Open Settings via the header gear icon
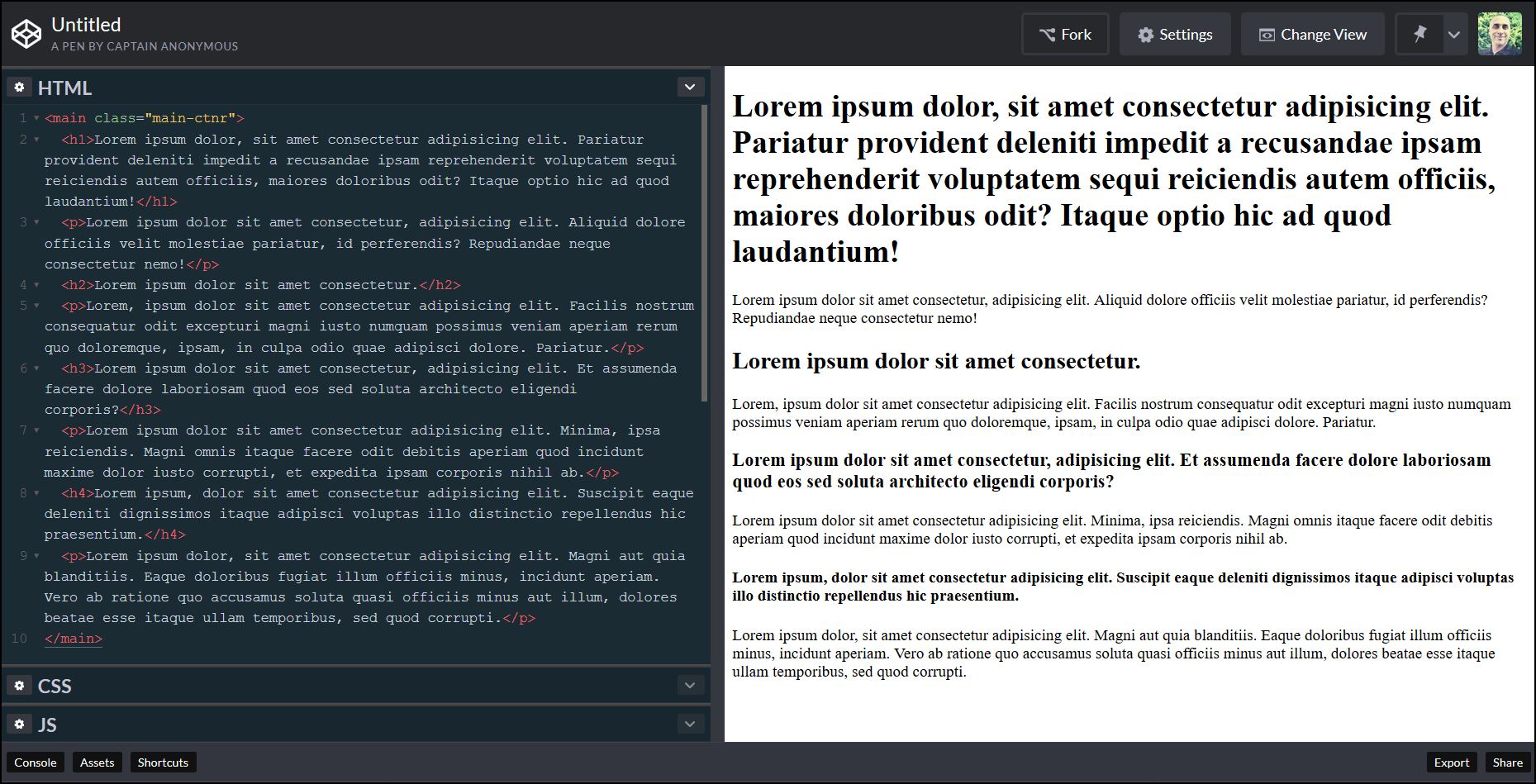The width and height of the screenshot is (1536, 784). coord(1145,34)
